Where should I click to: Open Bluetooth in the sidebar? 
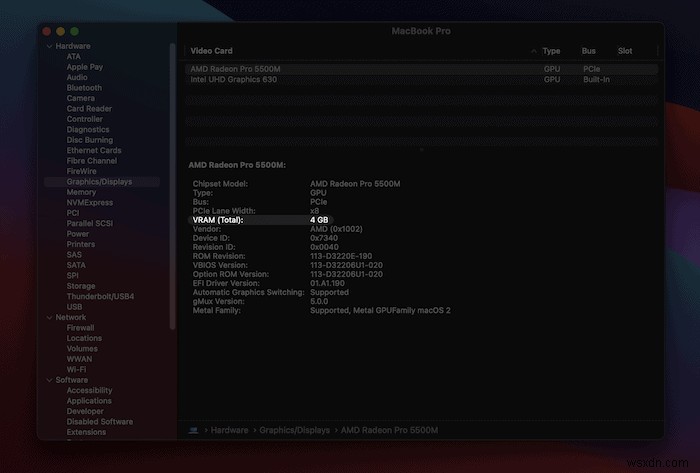point(84,88)
